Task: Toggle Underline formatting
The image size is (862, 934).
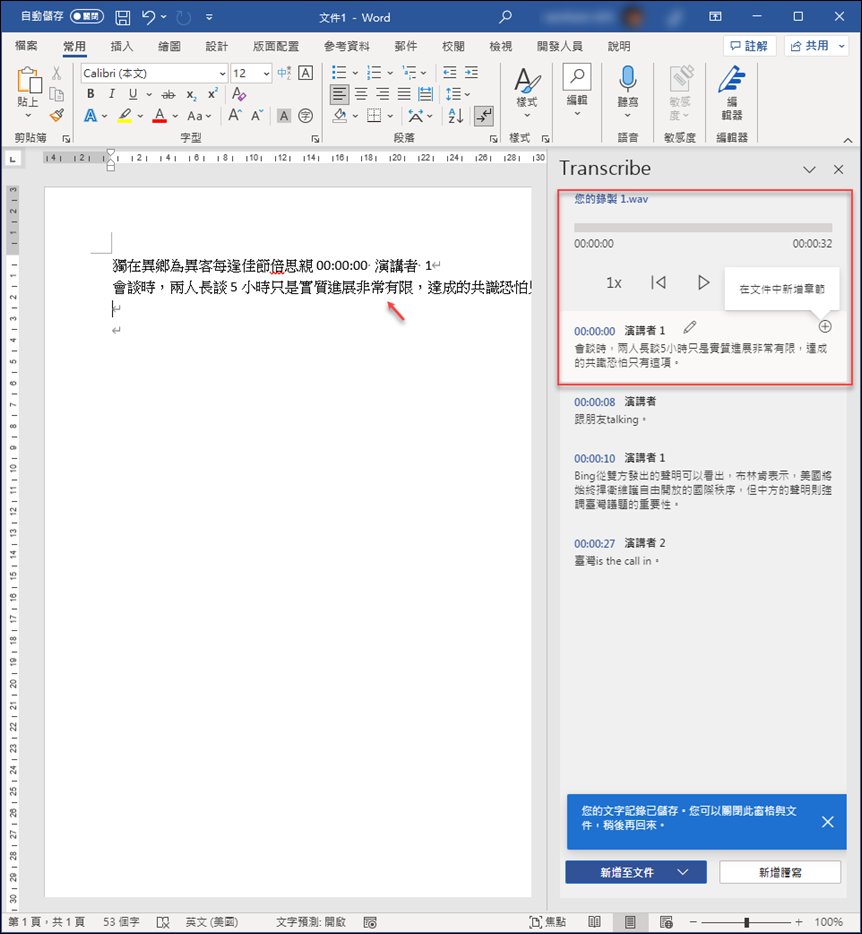Action: (x=133, y=94)
